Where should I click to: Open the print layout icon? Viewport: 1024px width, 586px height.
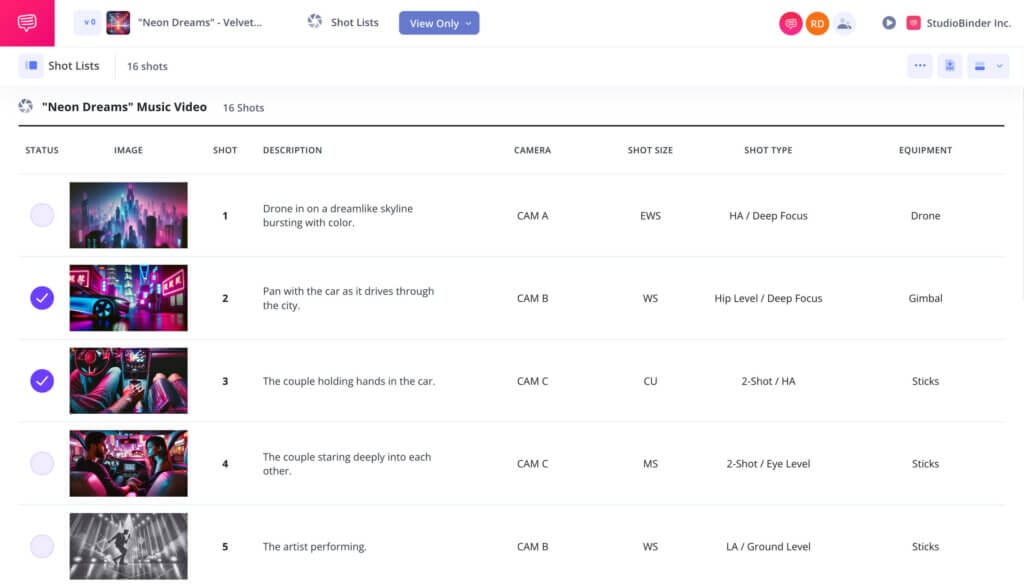[979, 64]
